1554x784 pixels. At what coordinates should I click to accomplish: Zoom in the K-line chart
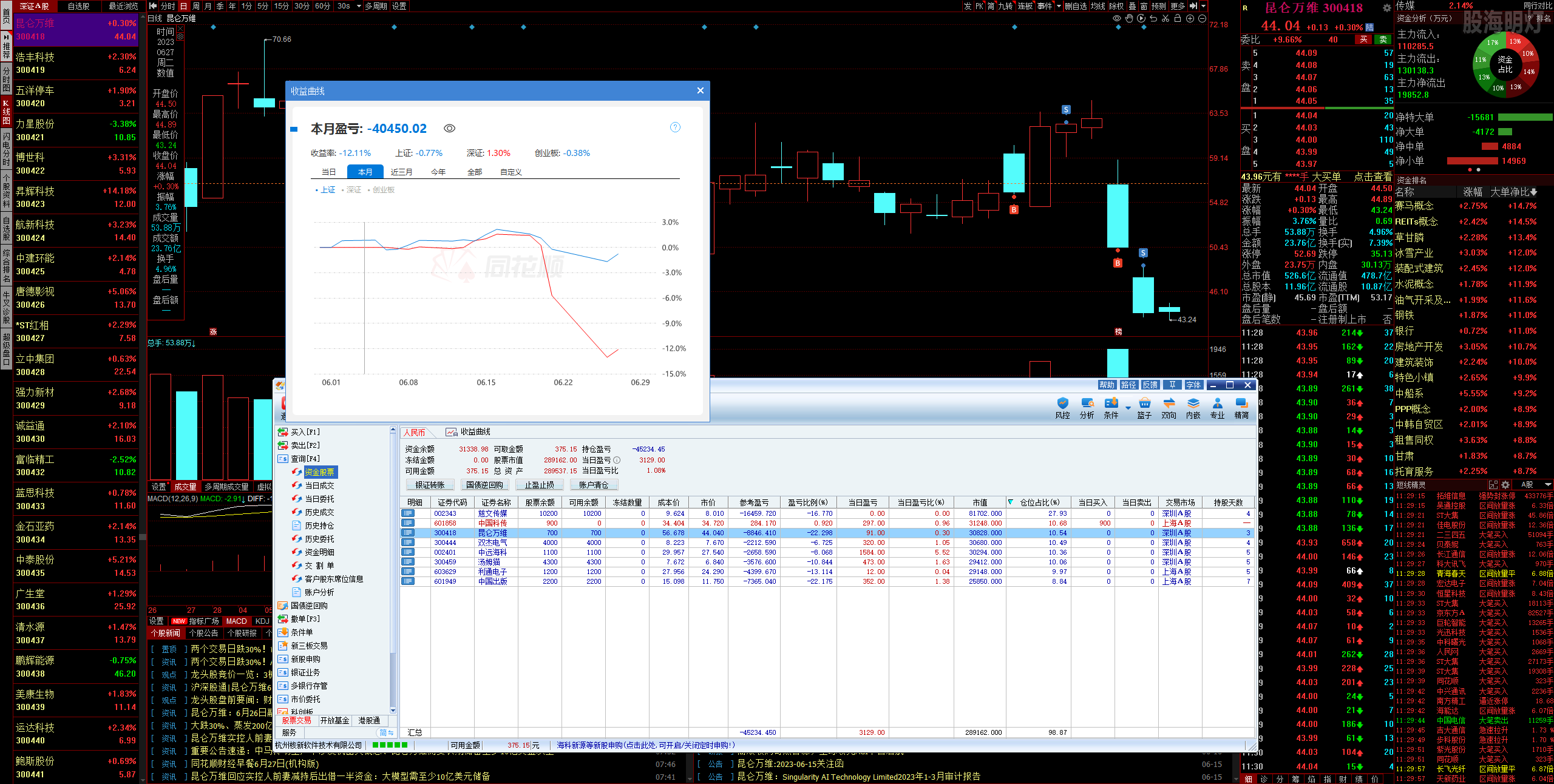point(1190,19)
